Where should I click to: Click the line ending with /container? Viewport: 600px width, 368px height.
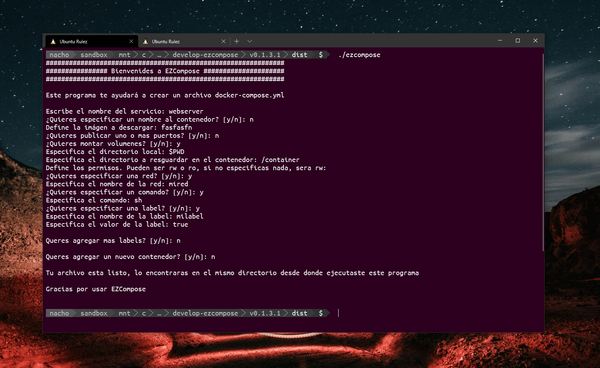point(173,160)
